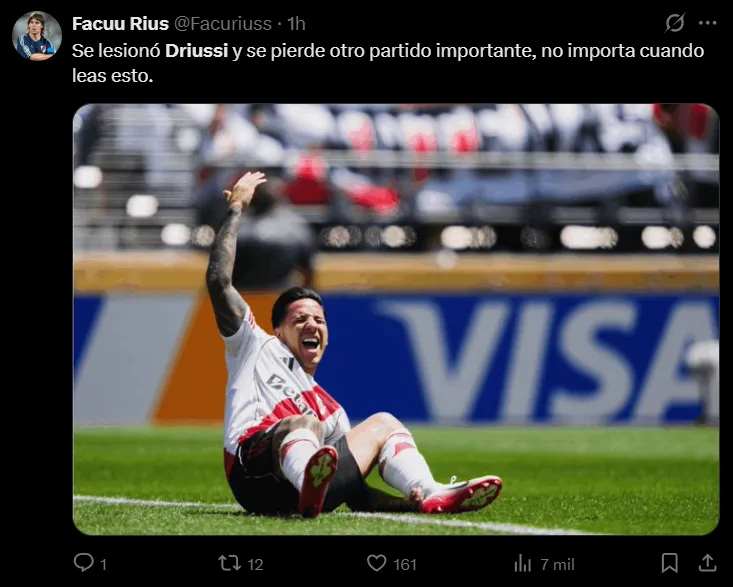Click the @Facuriuss handle
The height and width of the screenshot is (587, 733).
click(223, 23)
